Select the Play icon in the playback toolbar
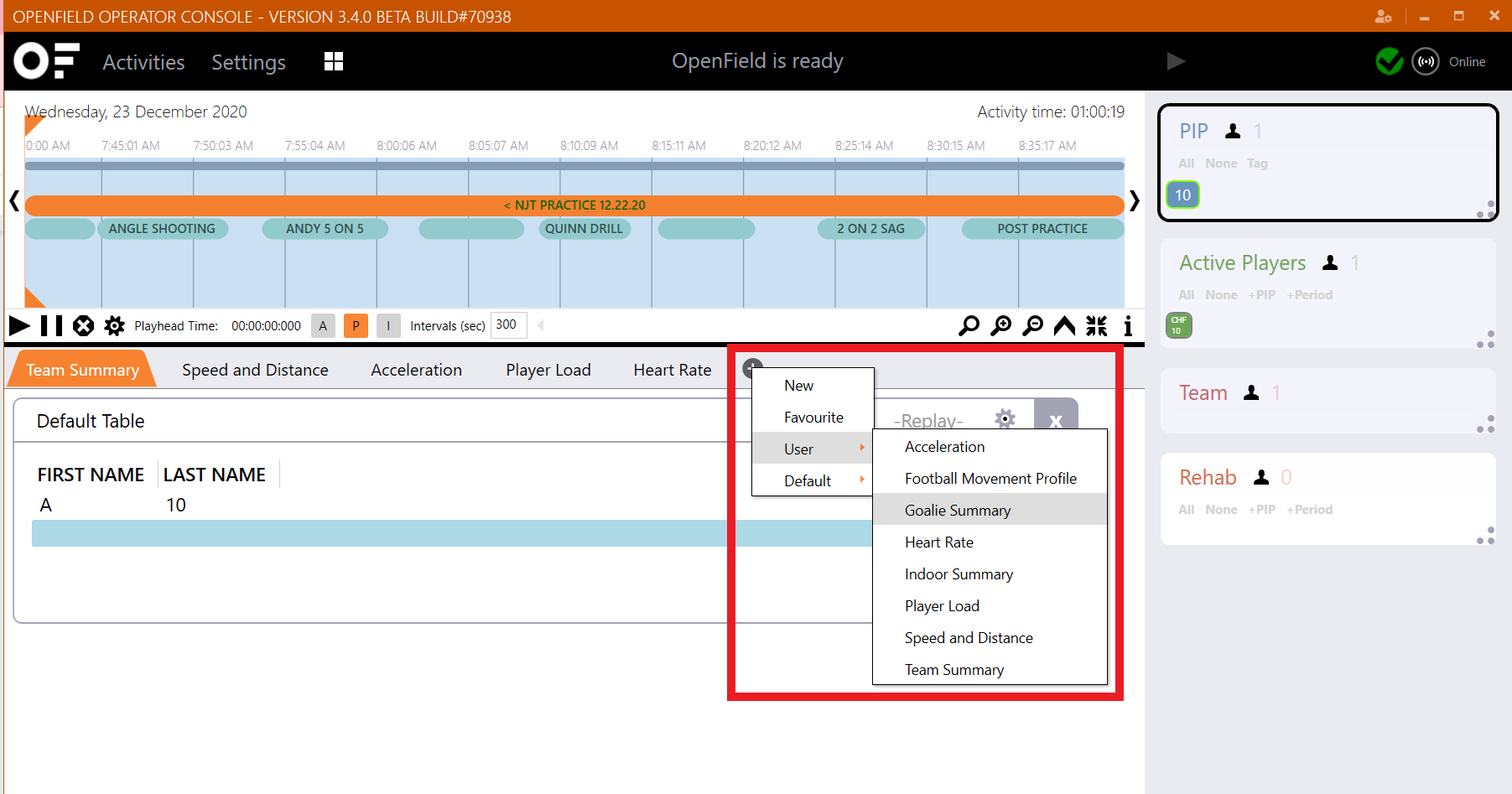The image size is (1512, 794). (18, 325)
